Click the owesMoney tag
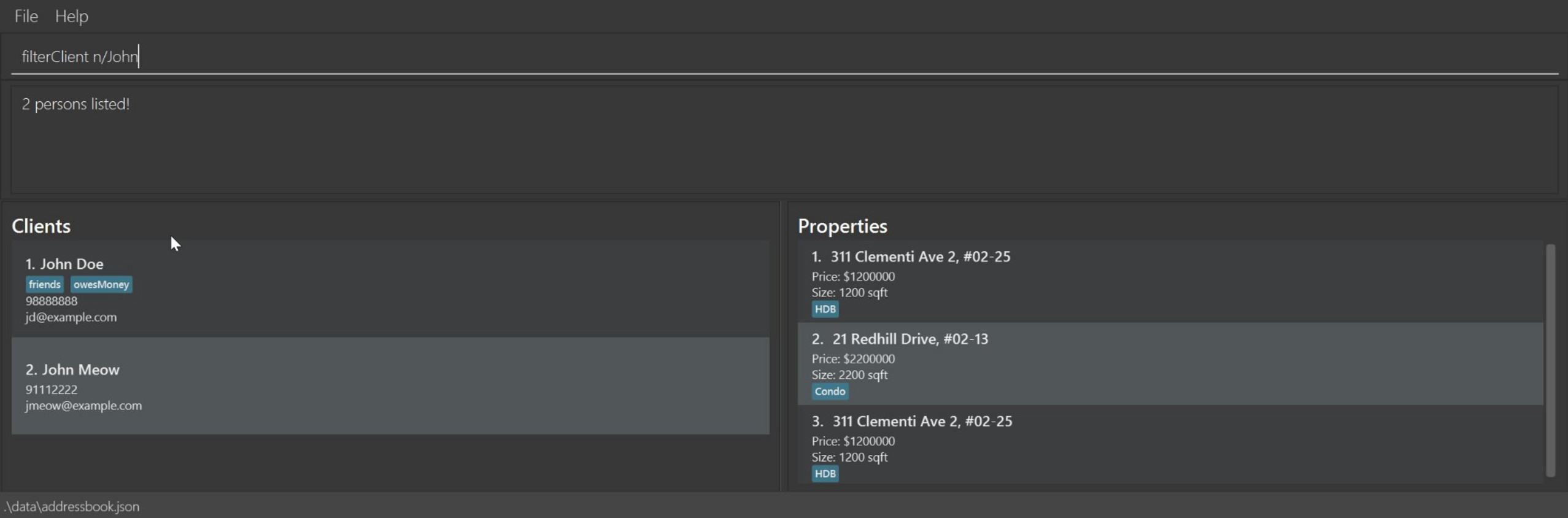The width and height of the screenshot is (1568, 518). tap(101, 285)
